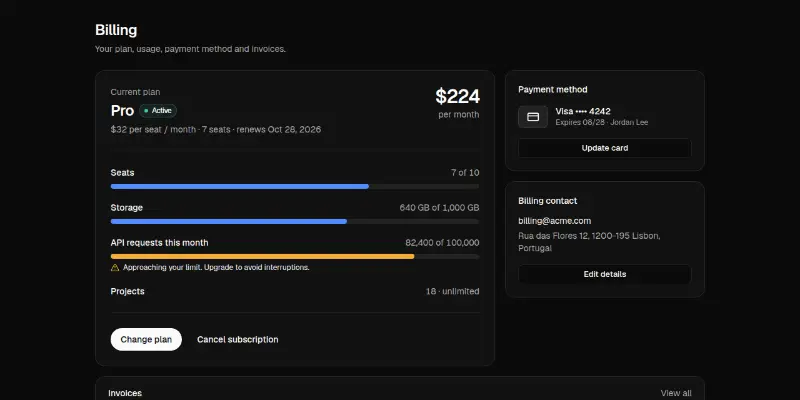This screenshot has height=400, width=800.
Task: Click the Visa •••• 4242 card text
Action: click(x=583, y=111)
